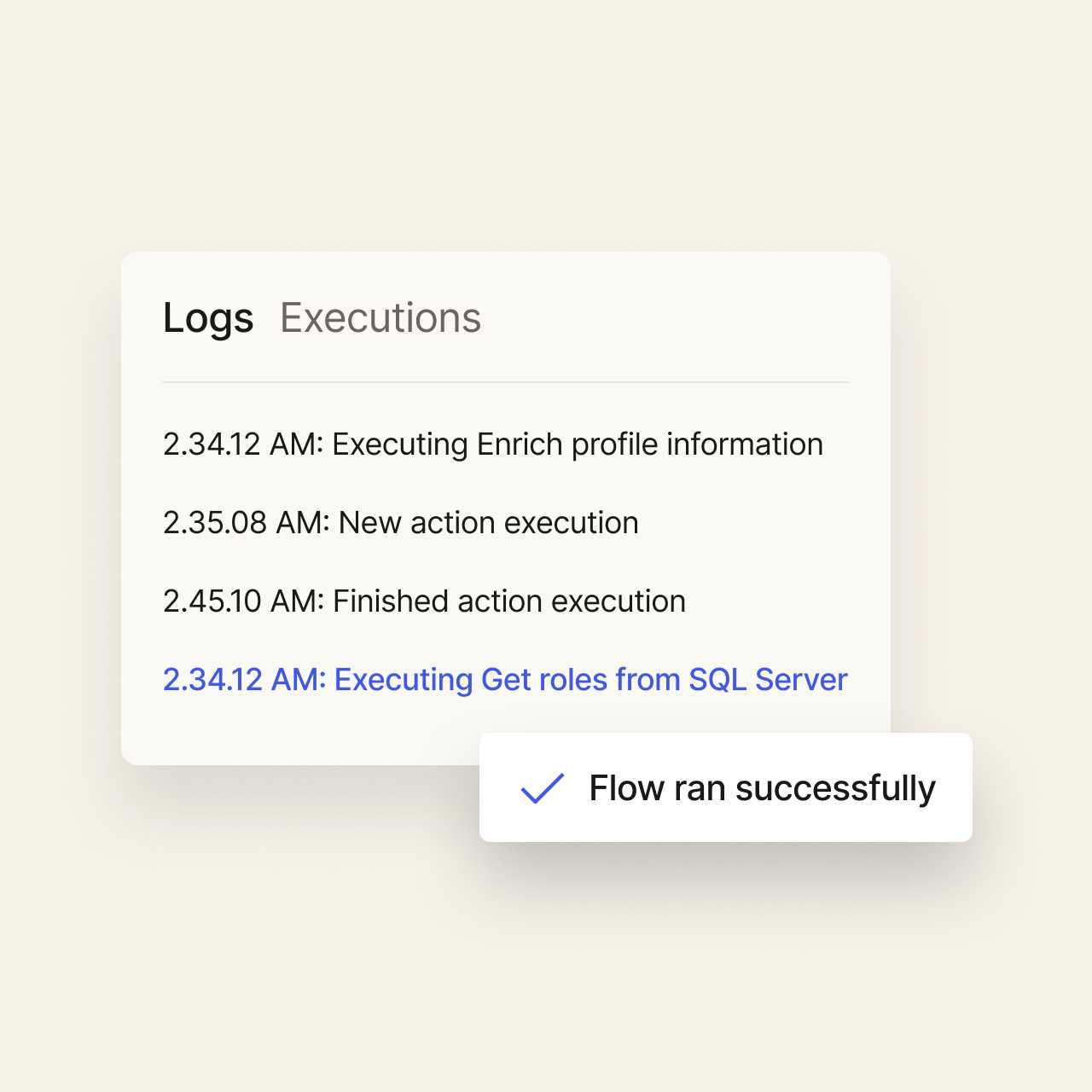The width and height of the screenshot is (1092, 1092).
Task: Switch to the Logs tab
Action: (x=208, y=318)
